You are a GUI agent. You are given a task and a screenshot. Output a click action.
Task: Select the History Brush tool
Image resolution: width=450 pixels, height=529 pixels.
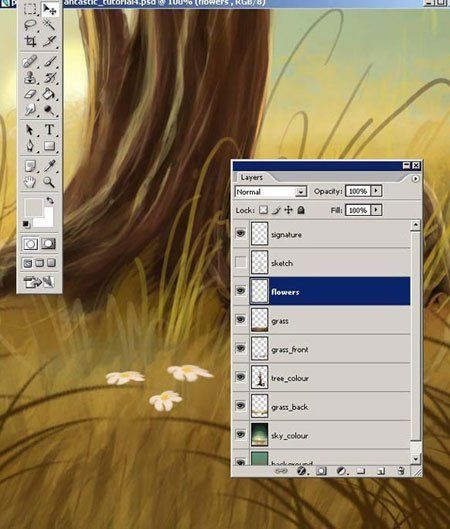49,78
